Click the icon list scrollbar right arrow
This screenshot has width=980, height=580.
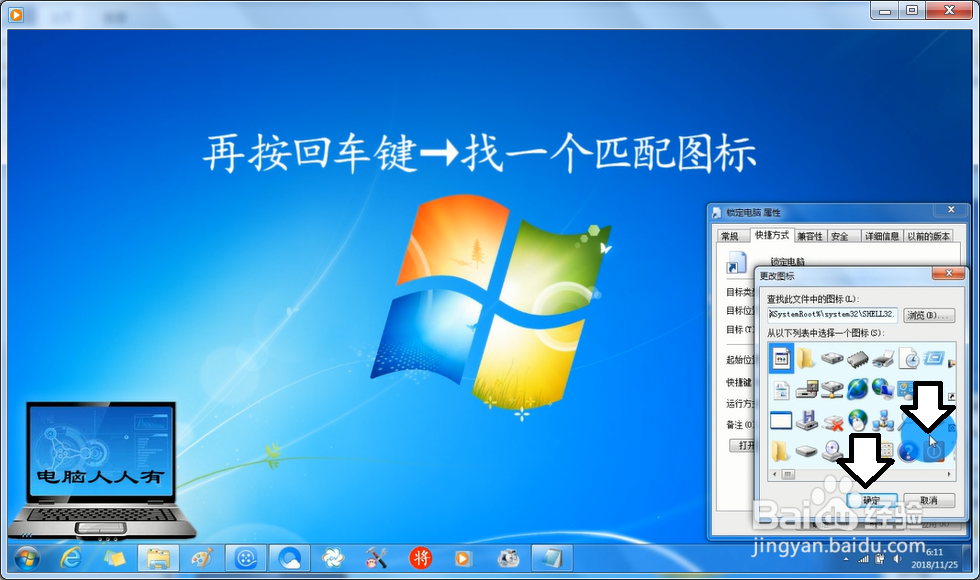pyautogui.click(x=949, y=474)
